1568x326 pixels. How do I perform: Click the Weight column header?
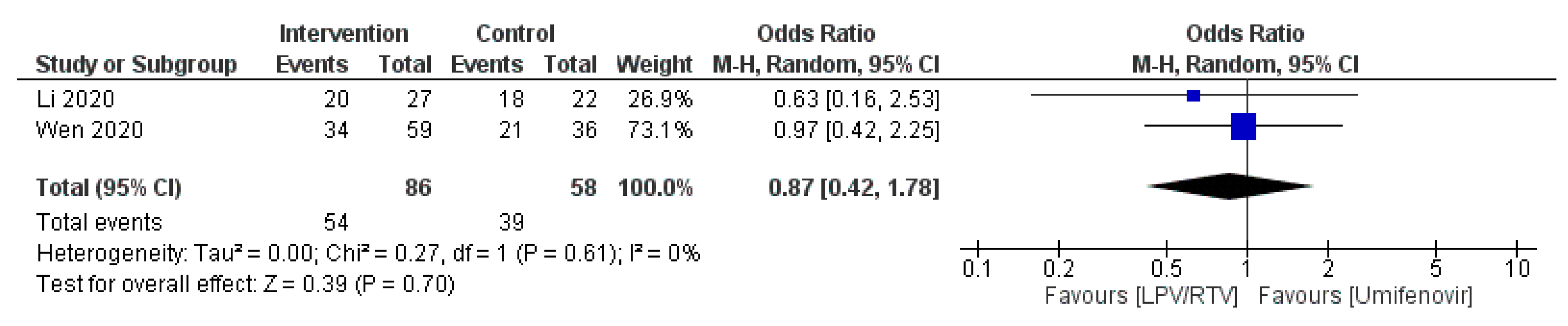(654, 64)
